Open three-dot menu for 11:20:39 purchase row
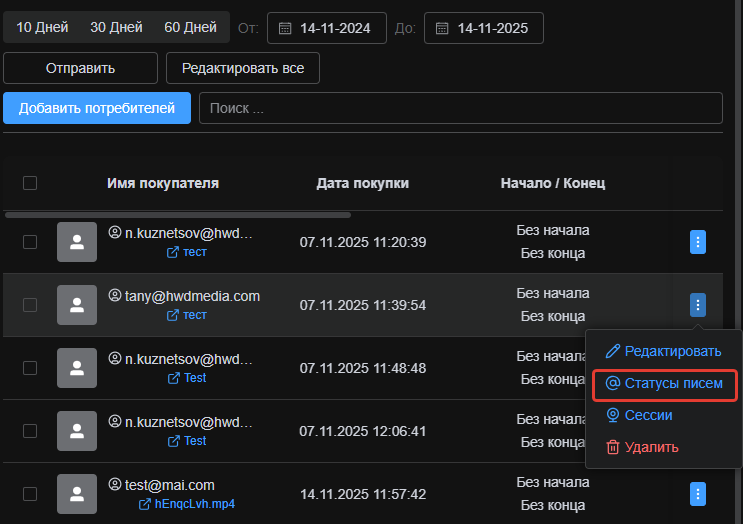743x524 pixels. 698,242
